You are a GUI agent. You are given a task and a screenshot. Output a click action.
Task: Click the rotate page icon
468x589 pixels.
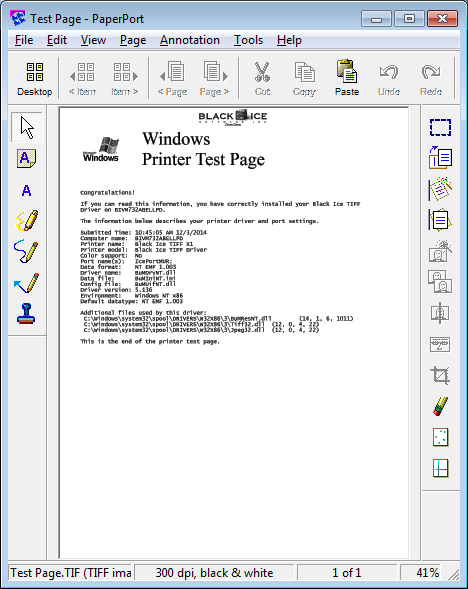440,157
